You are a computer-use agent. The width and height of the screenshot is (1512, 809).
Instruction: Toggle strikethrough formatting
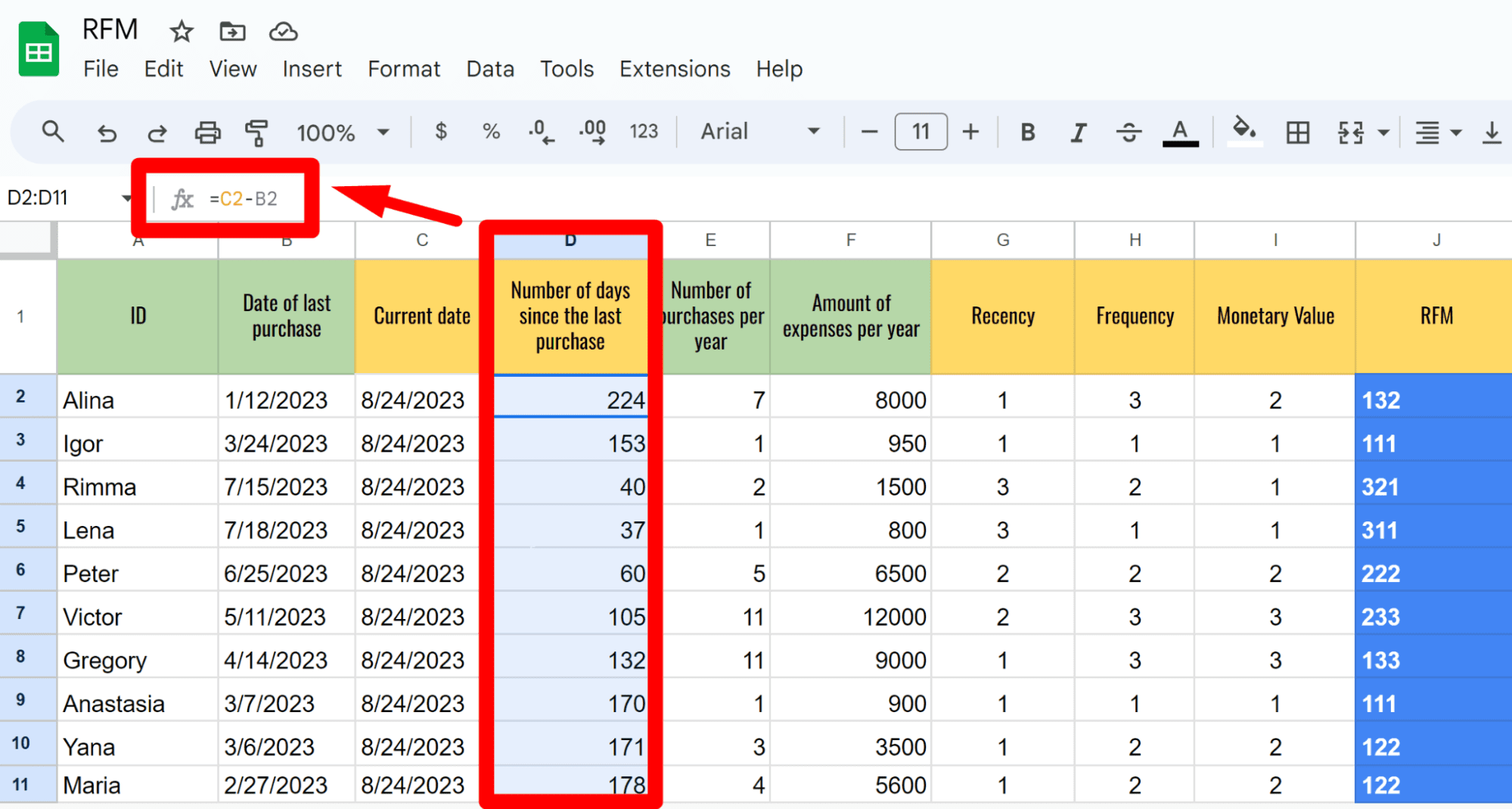pyautogui.click(x=1129, y=131)
